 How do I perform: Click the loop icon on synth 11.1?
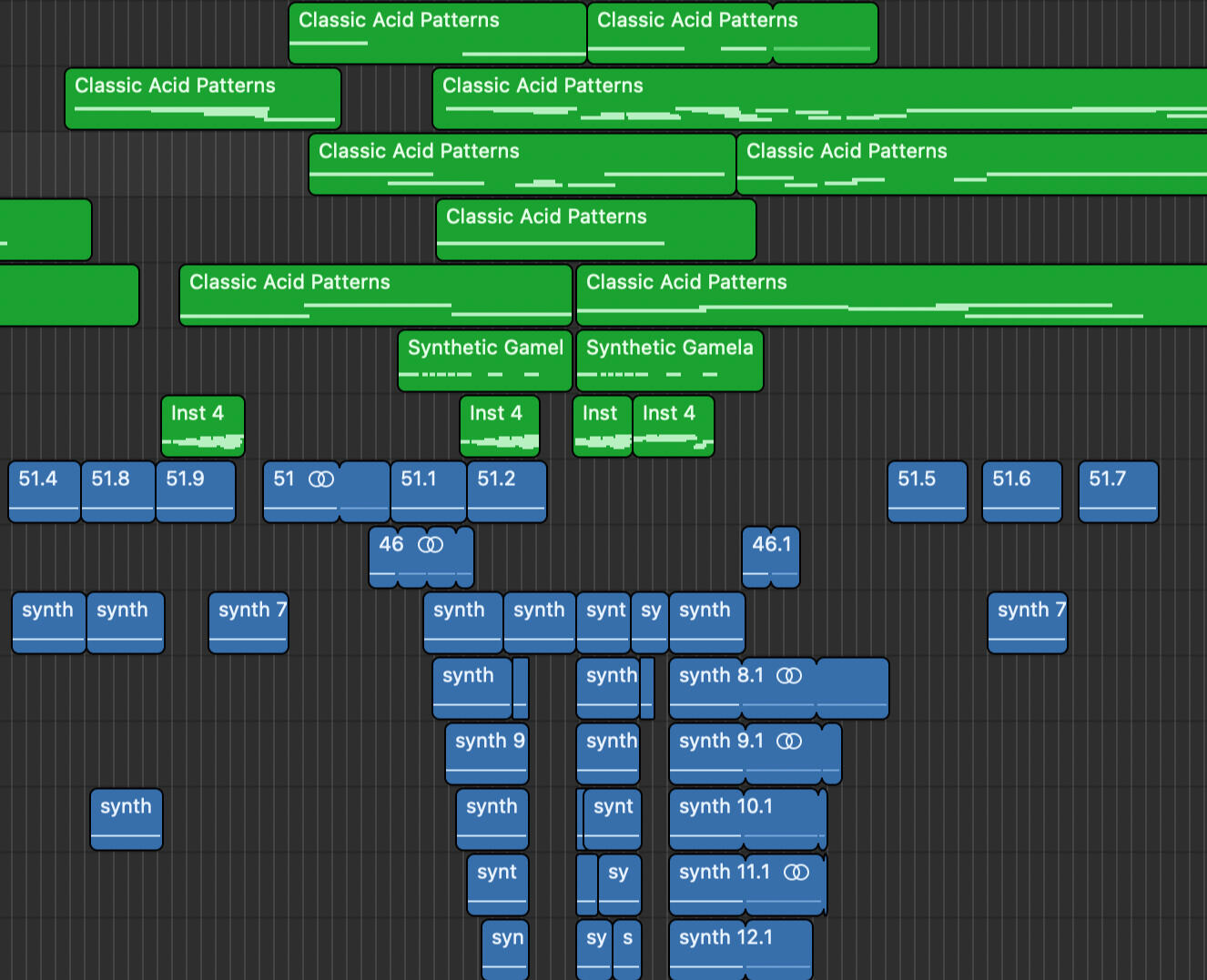[x=796, y=872]
